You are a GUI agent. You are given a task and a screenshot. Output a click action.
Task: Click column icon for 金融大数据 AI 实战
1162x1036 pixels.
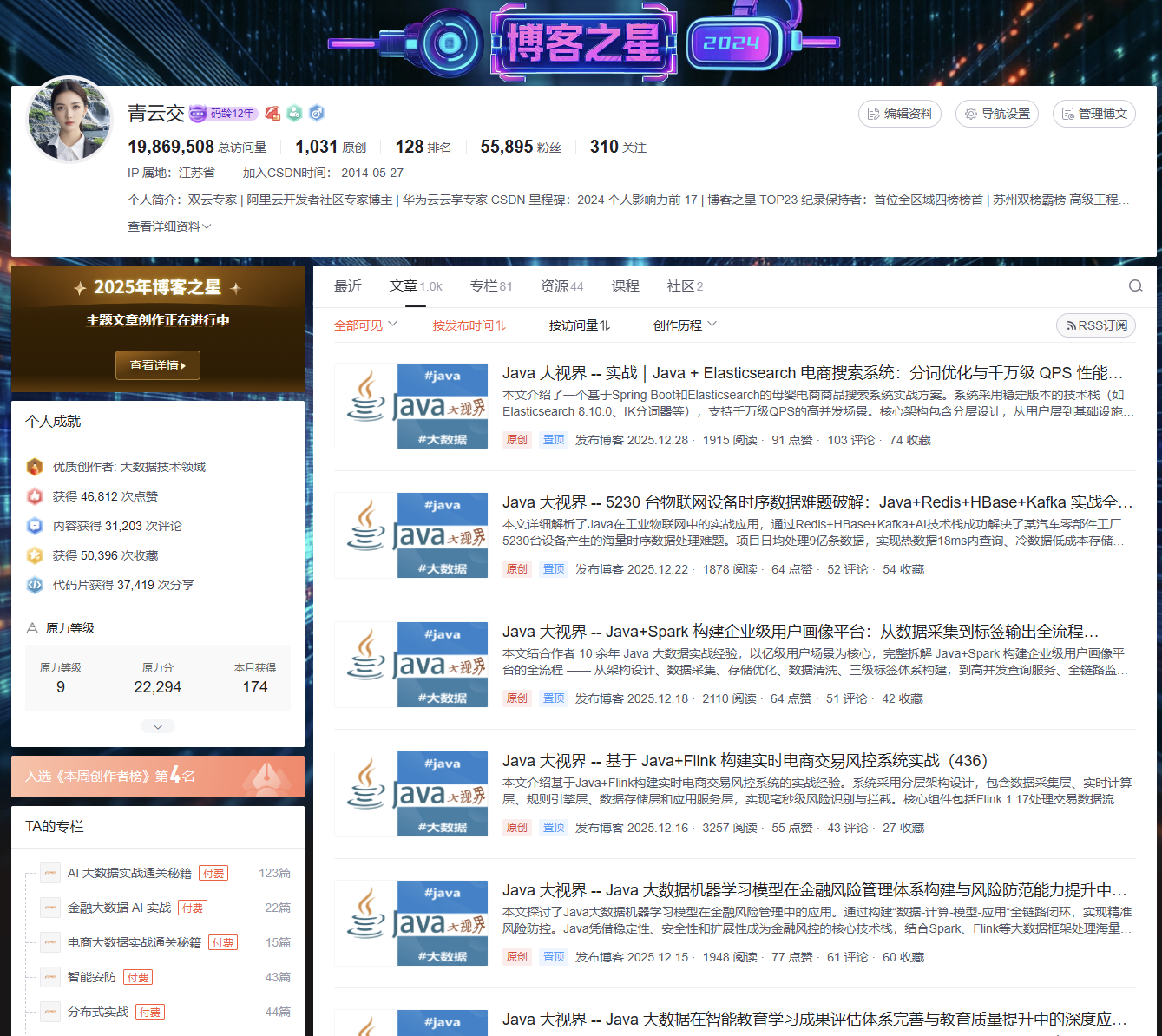(x=51, y=908)
